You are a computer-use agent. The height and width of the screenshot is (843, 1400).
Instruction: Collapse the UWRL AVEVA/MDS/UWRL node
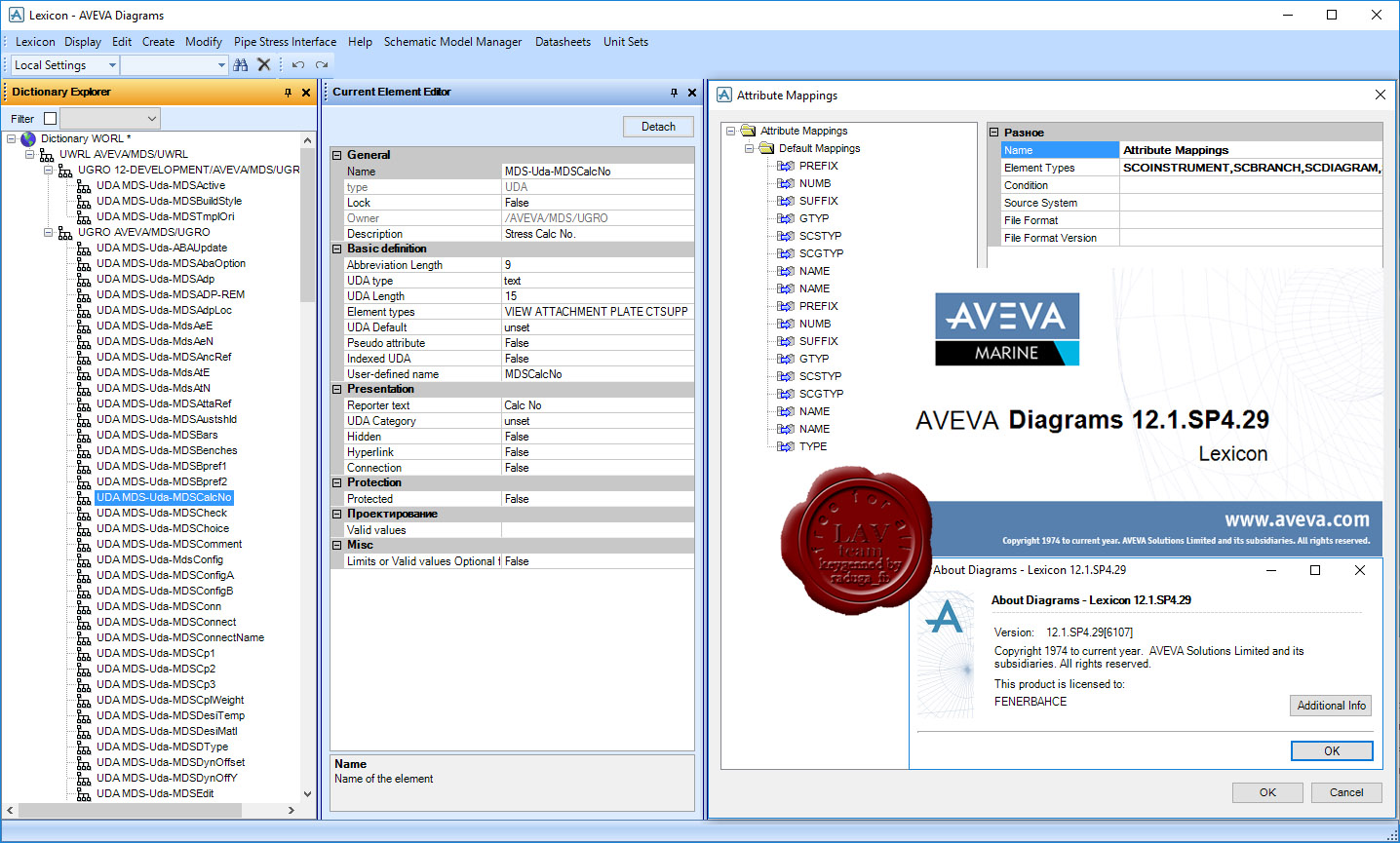[30, 155]
